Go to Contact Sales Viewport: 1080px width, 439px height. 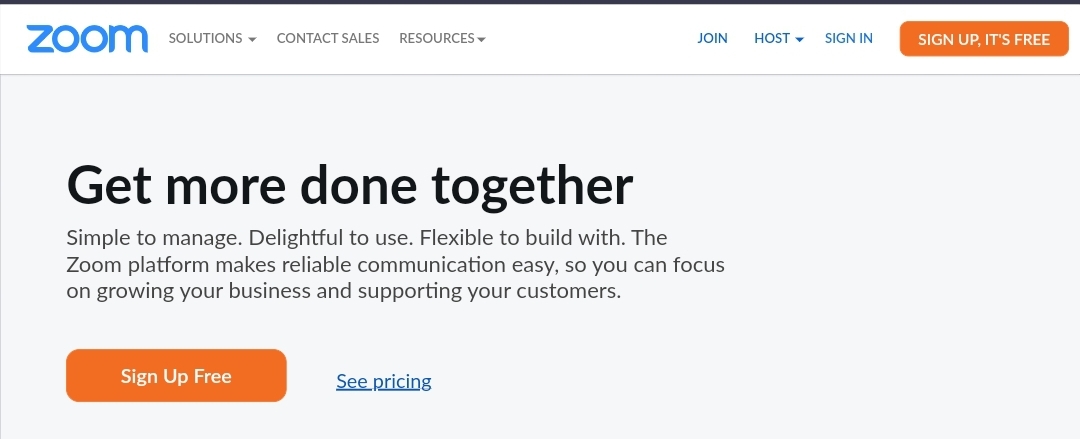328,39
